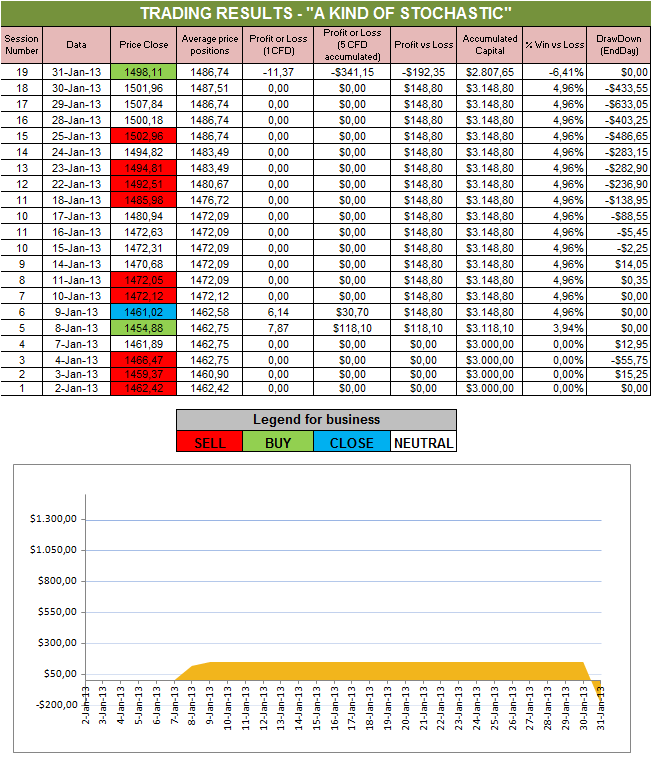This screenshot has width=668, height=767.
Task: Click the 'Average price positions' column header
Action: click(209, 45)
